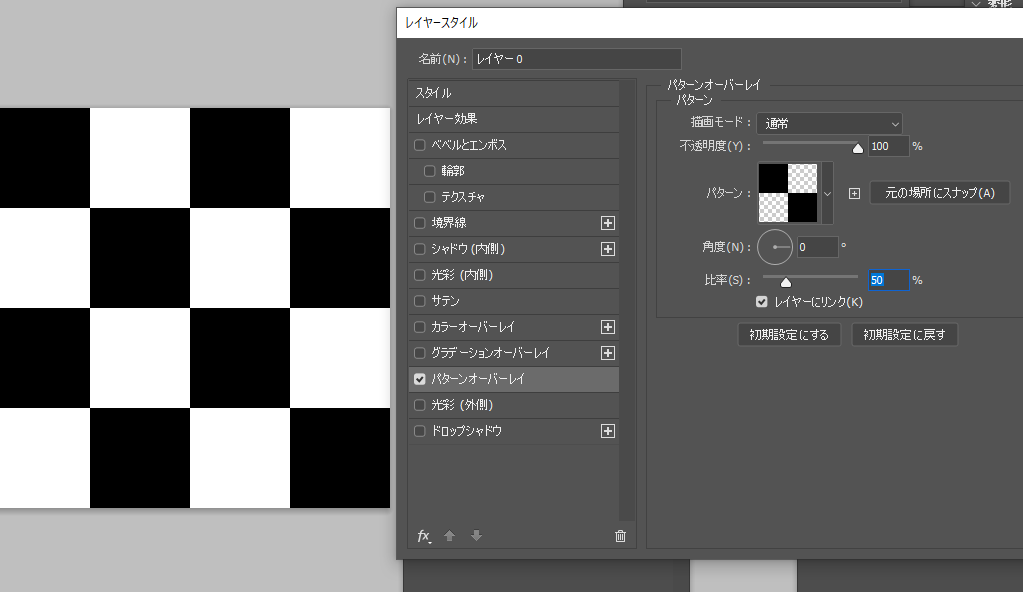Viewport: 1023px width, 592px height.
Task: Add another 境界線 effect with plus icon
Action: click(607, 223)
